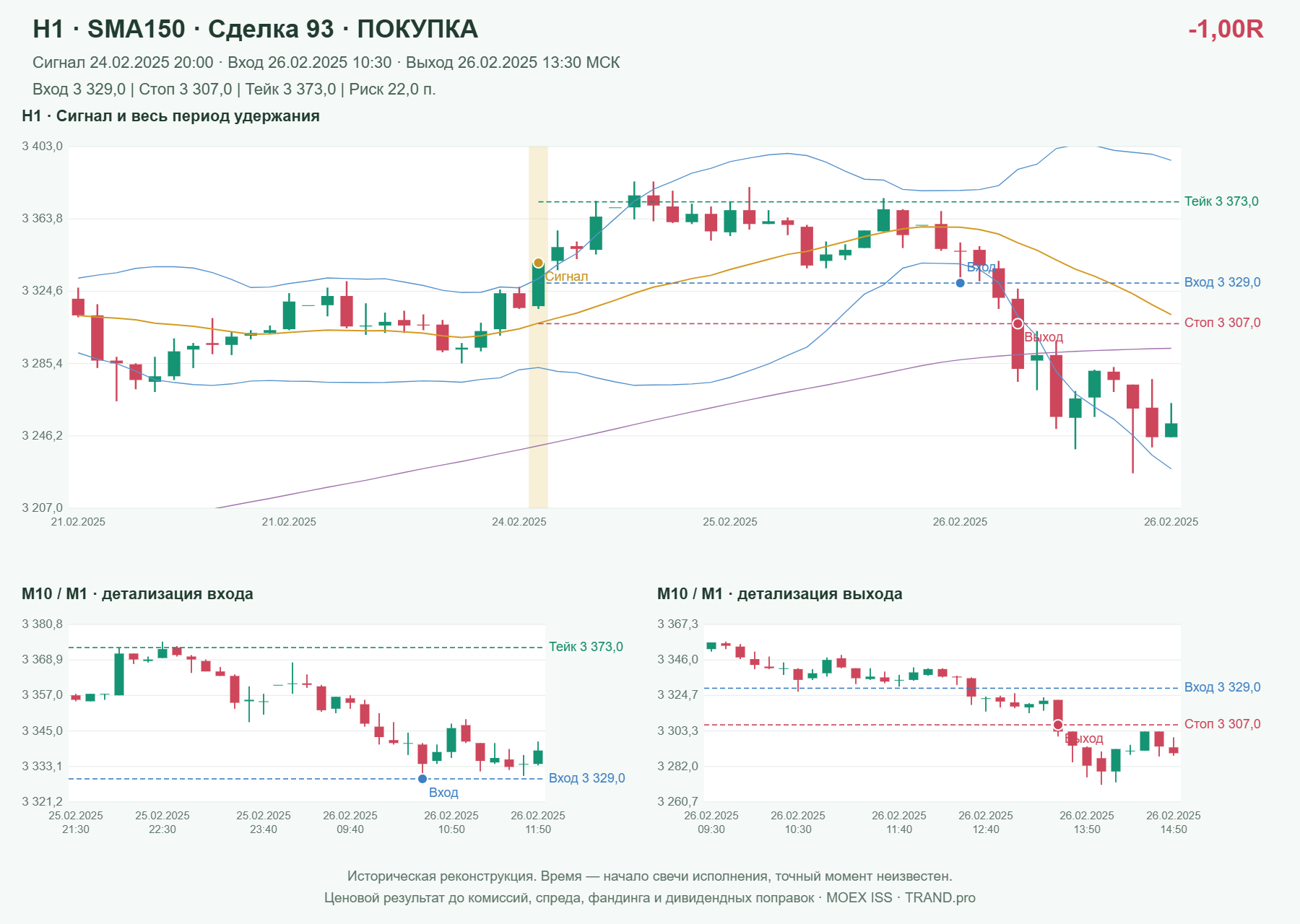Click the orange 'Сигнал' annotation text
This screenshot has height=924, width=1300.
point(566,276)
